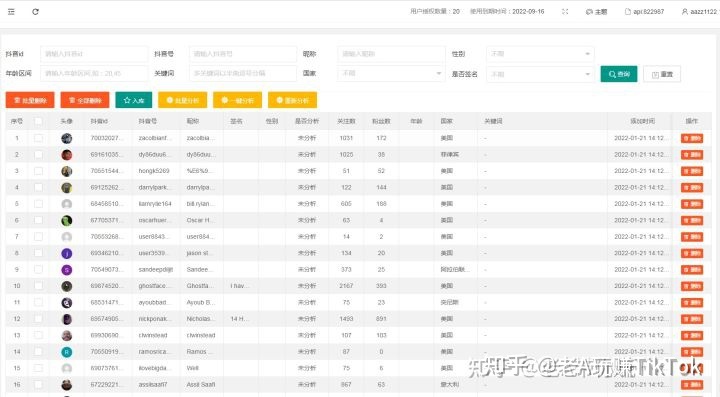
Task: Check the checkbox for row 9 sandeepdiljit
Action: 39,270
